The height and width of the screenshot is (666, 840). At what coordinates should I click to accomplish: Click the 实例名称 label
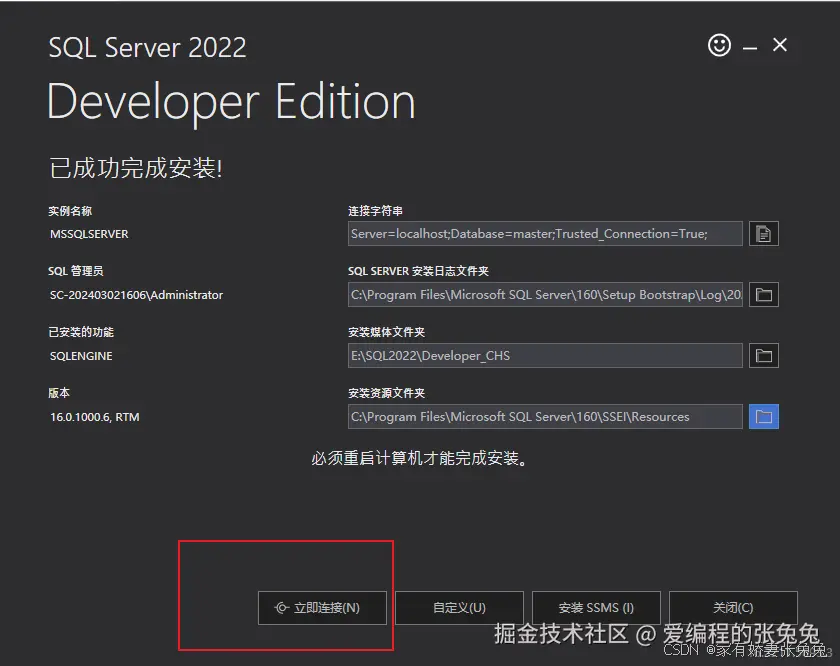click(70, 211)
